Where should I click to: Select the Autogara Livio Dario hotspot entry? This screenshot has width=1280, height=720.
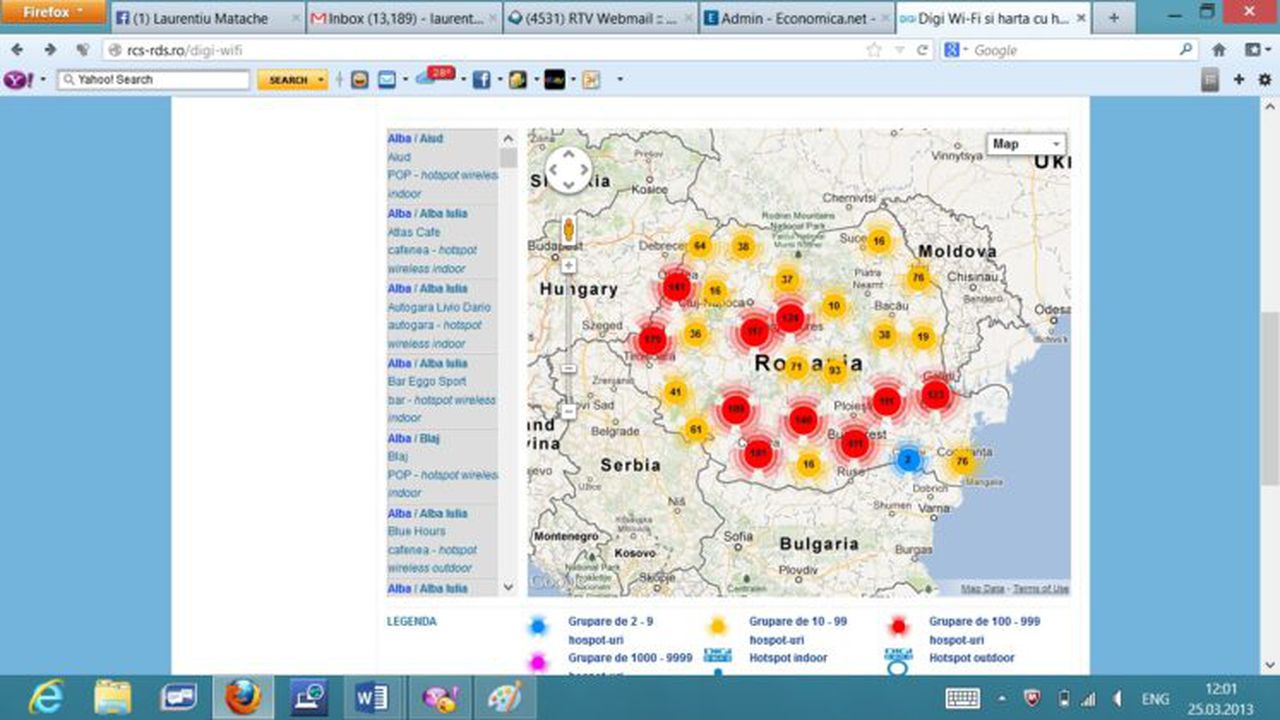(439, 307)
